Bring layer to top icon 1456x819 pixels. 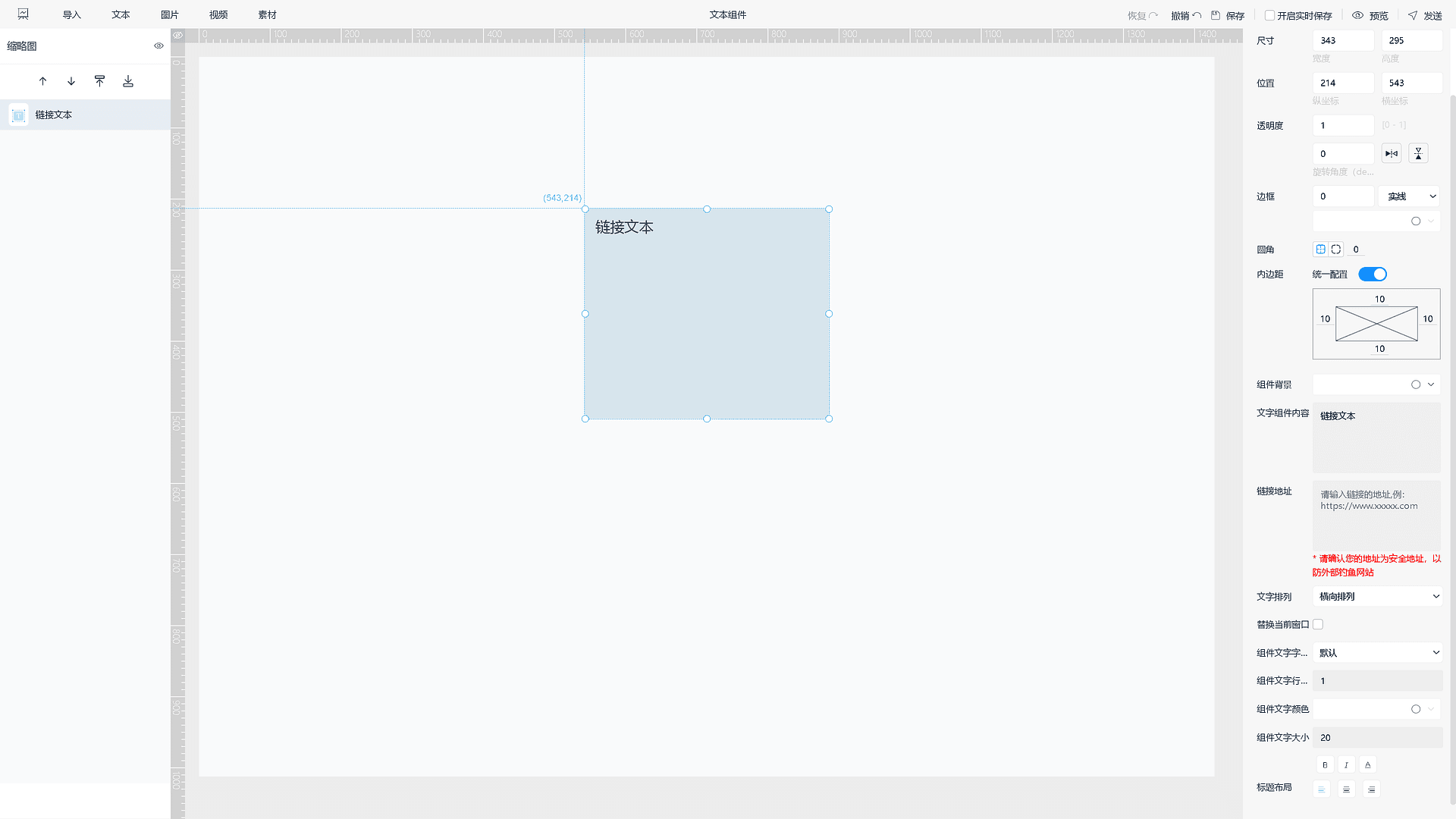99,81
